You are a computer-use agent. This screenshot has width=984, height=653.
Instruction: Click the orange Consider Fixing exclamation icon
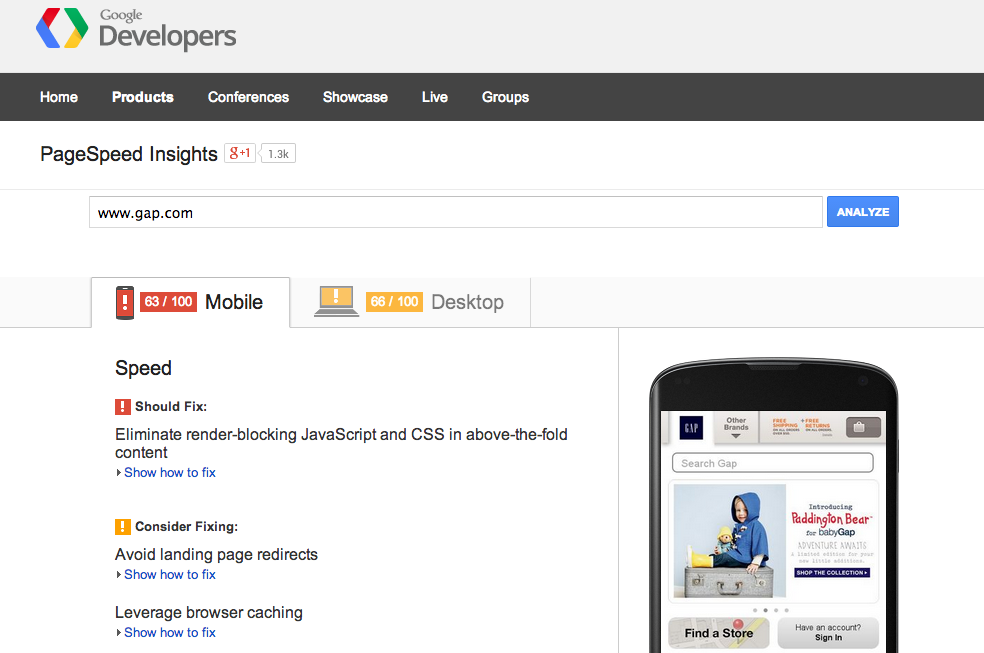(123, 526)
